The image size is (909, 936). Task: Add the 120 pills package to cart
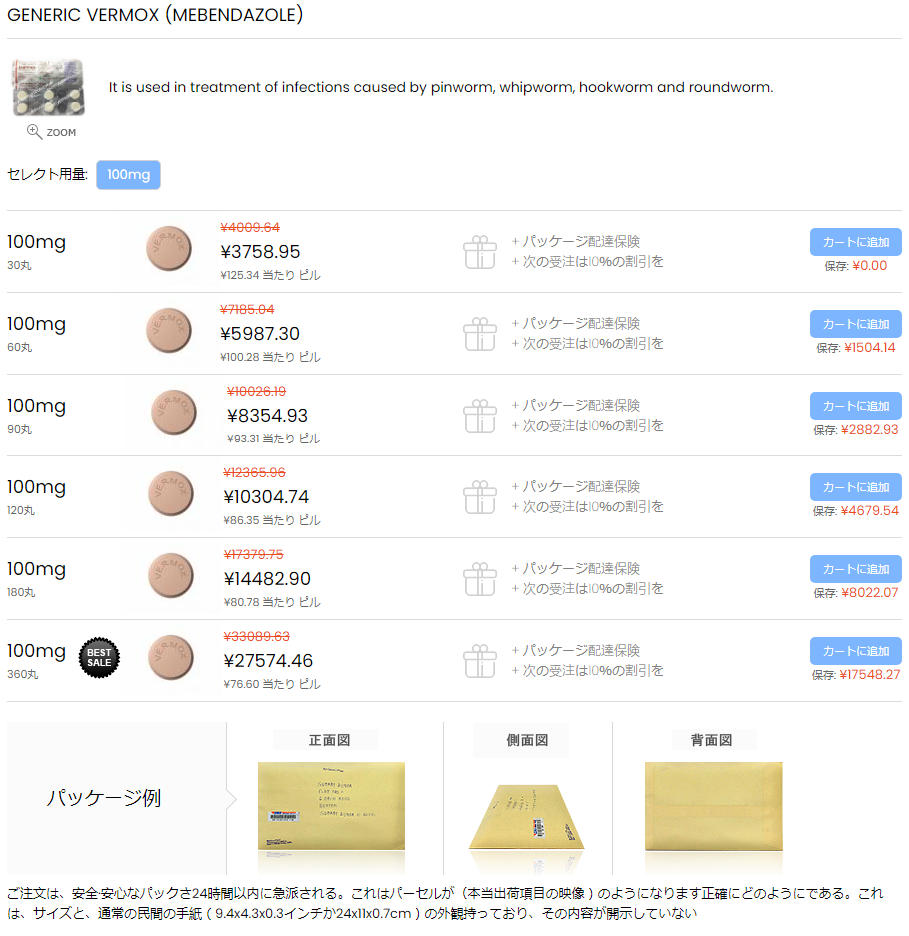855,487
